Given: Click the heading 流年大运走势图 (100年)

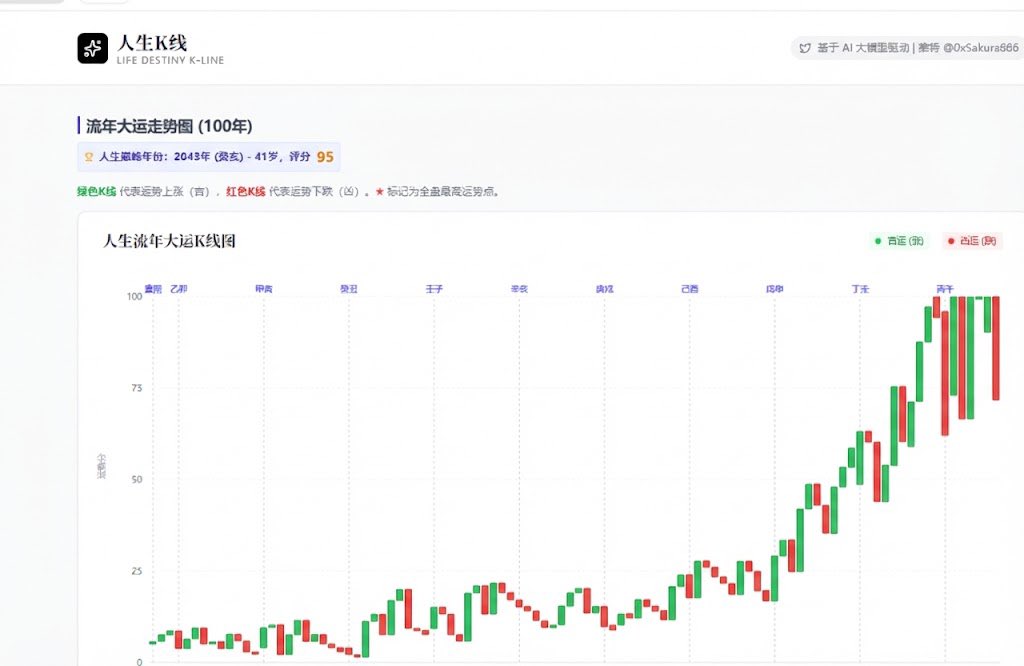Looking at the screenshot, I should 169,126.
